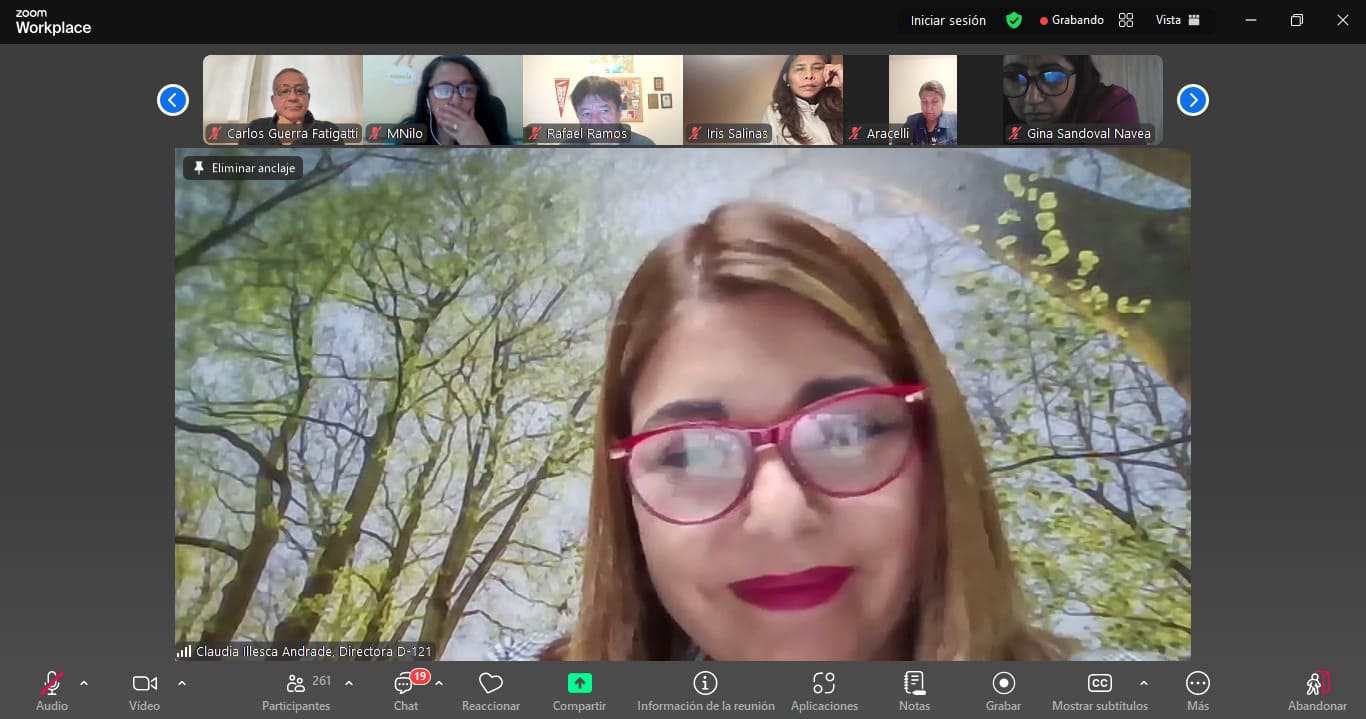Image resolution: width=1366 pixels, height=719 pixels.
Task: Select Rafael Ramos video thumbnail
Action: pos(603,100)
